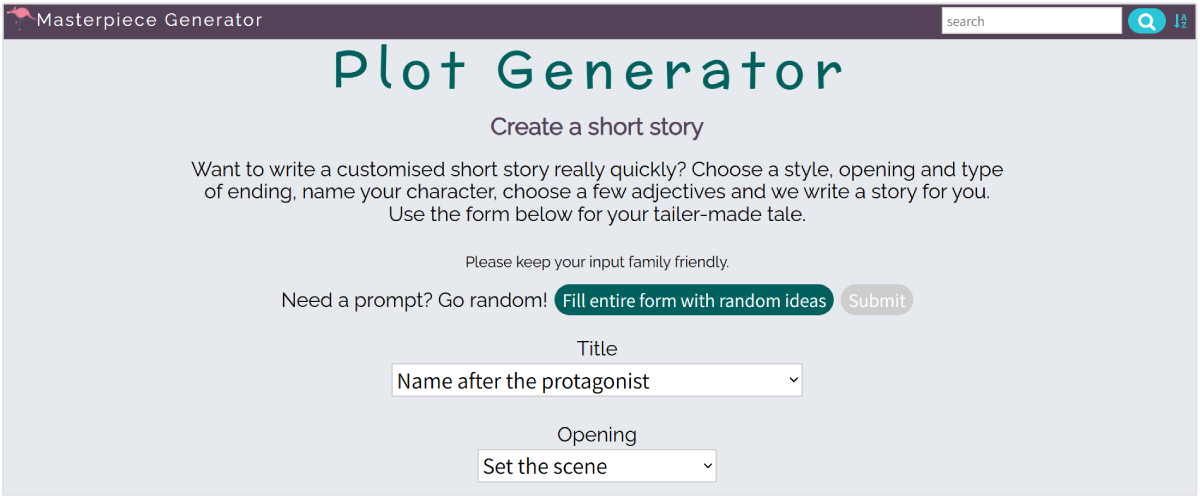Click the Plot Generator heading
The image size is (1200, 499).
point(588,70)
